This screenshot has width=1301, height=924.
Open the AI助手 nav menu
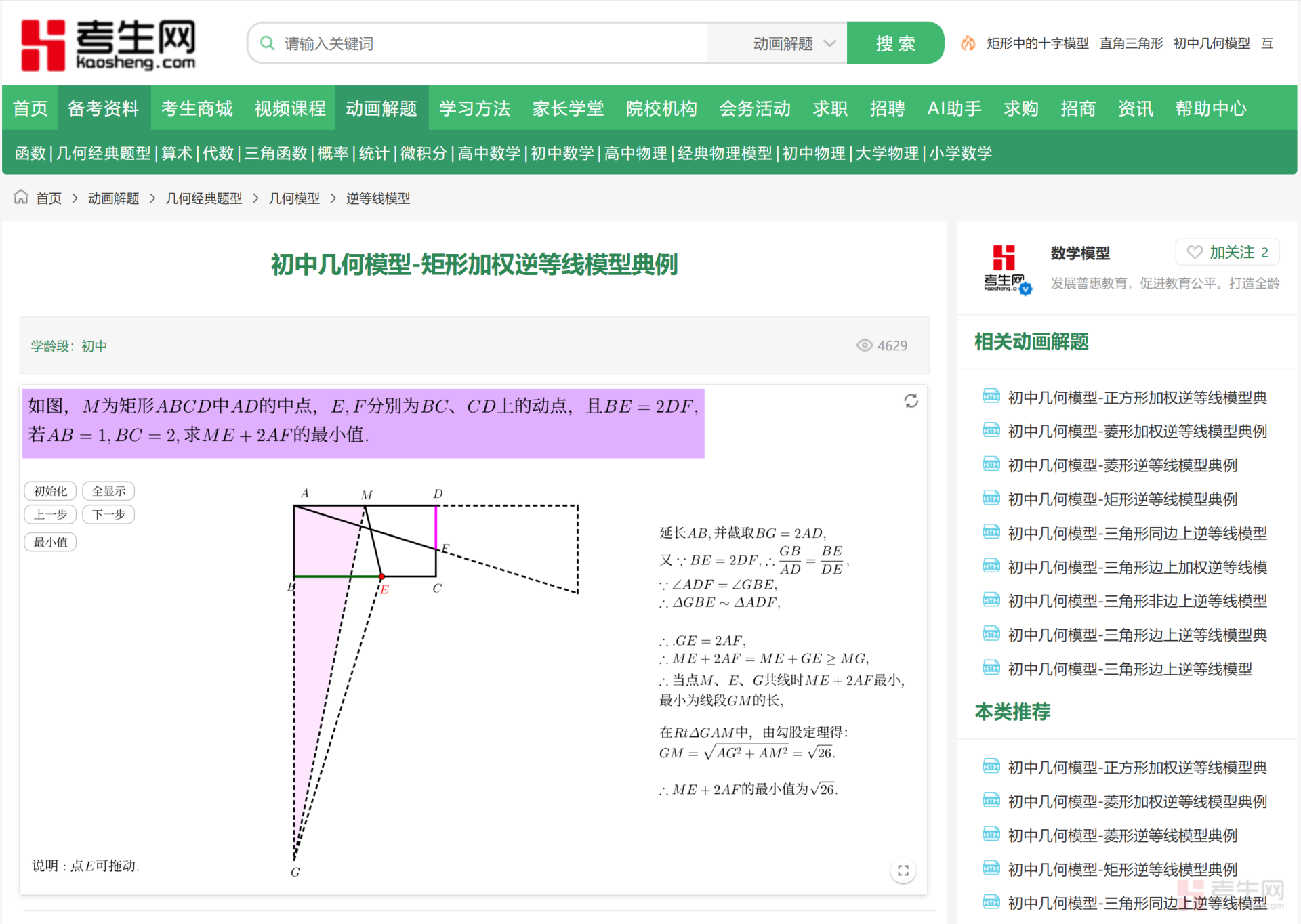click(954, 108)
